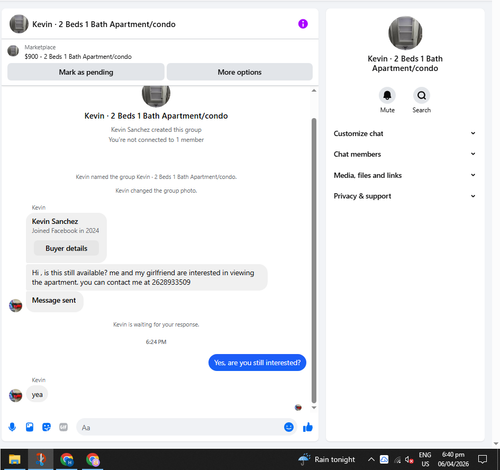The width and height of the screenshot is (500, 470).
Task: Open the cloud sync tray icon
Action: point(384,459)
